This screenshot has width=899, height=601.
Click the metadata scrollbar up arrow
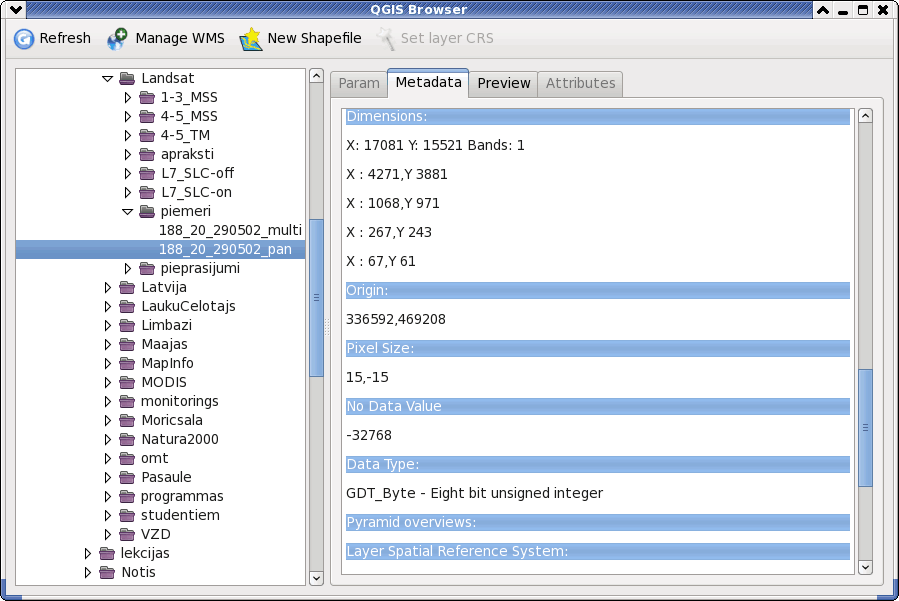pos(865,116)
